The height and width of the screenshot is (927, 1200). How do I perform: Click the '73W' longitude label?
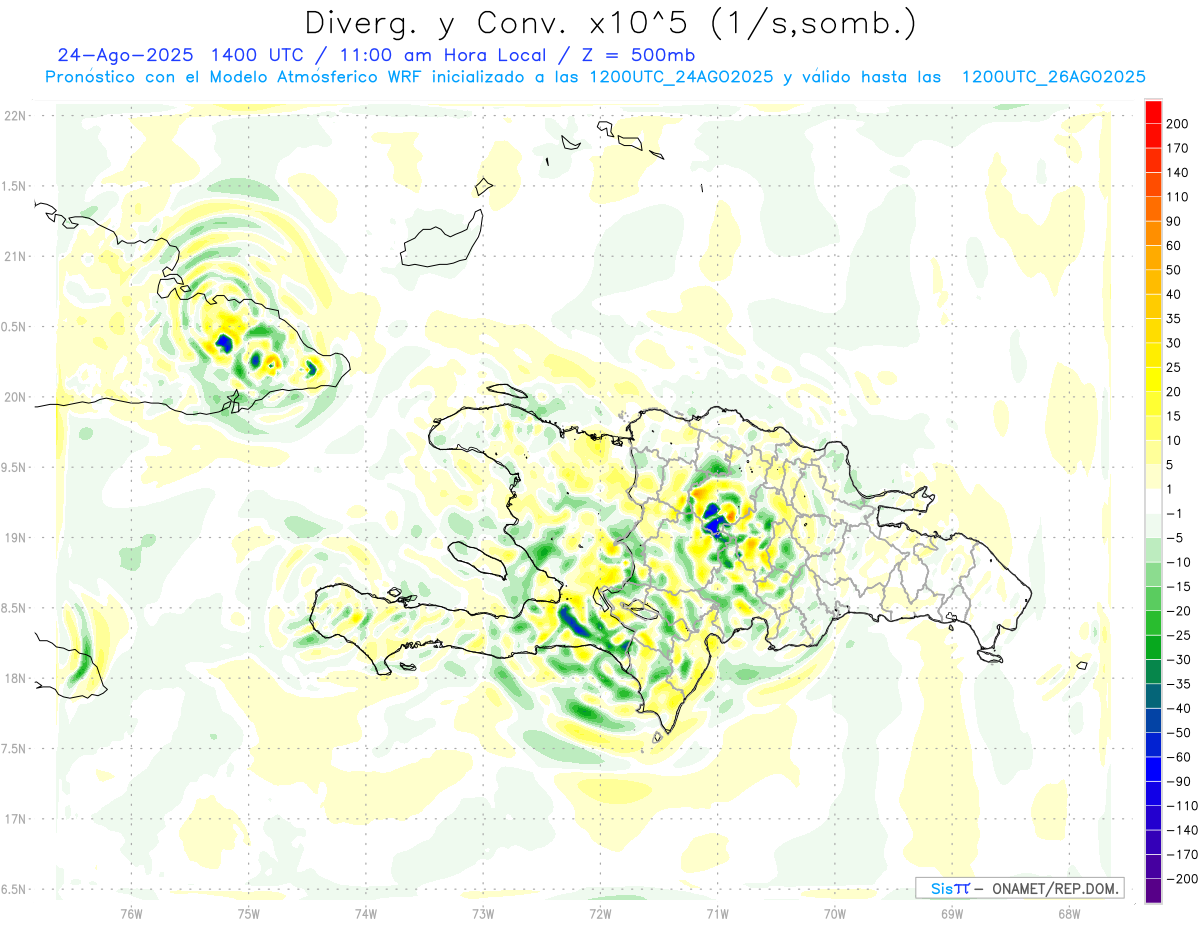[483, 913]
